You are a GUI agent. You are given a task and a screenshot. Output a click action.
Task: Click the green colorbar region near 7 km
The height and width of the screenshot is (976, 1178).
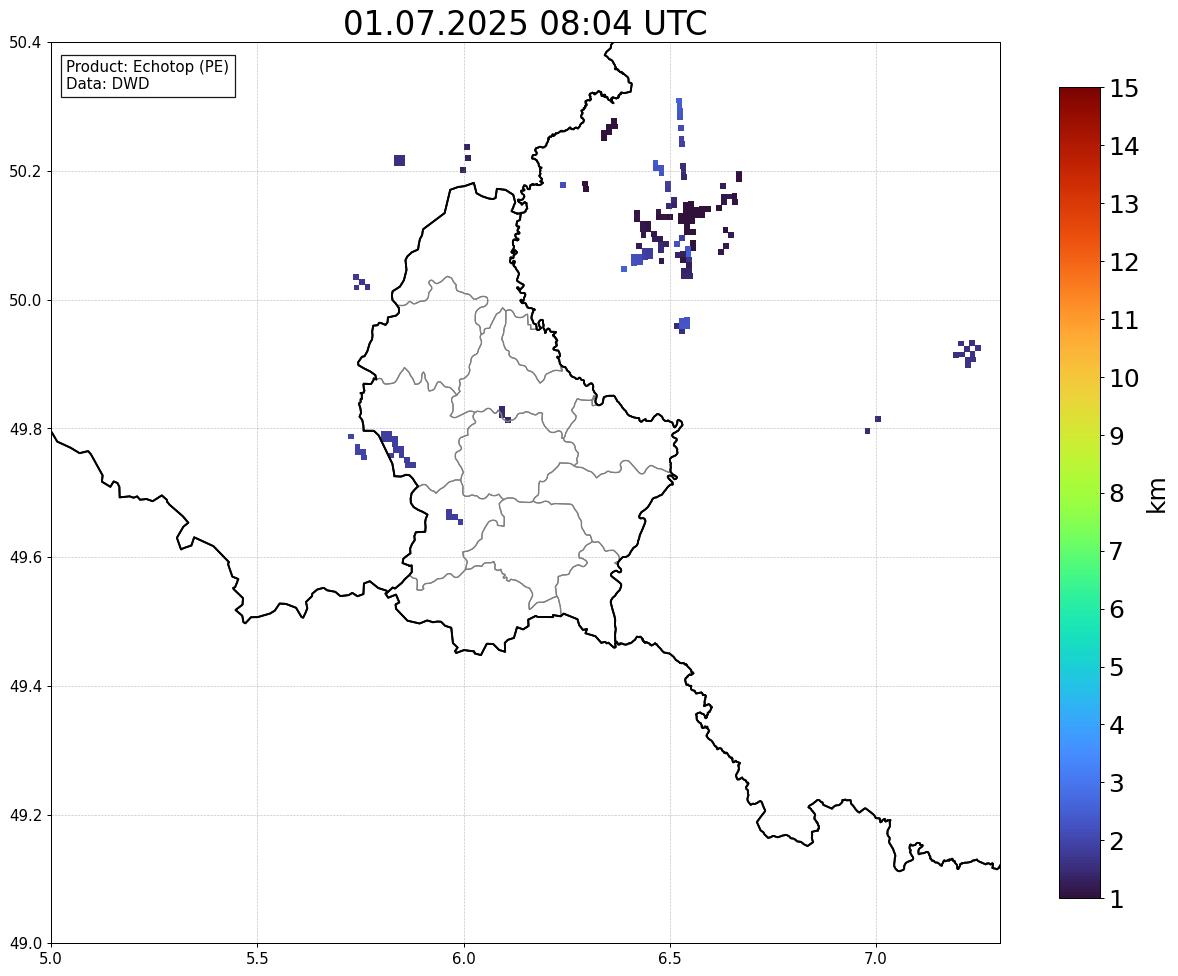1080,551
